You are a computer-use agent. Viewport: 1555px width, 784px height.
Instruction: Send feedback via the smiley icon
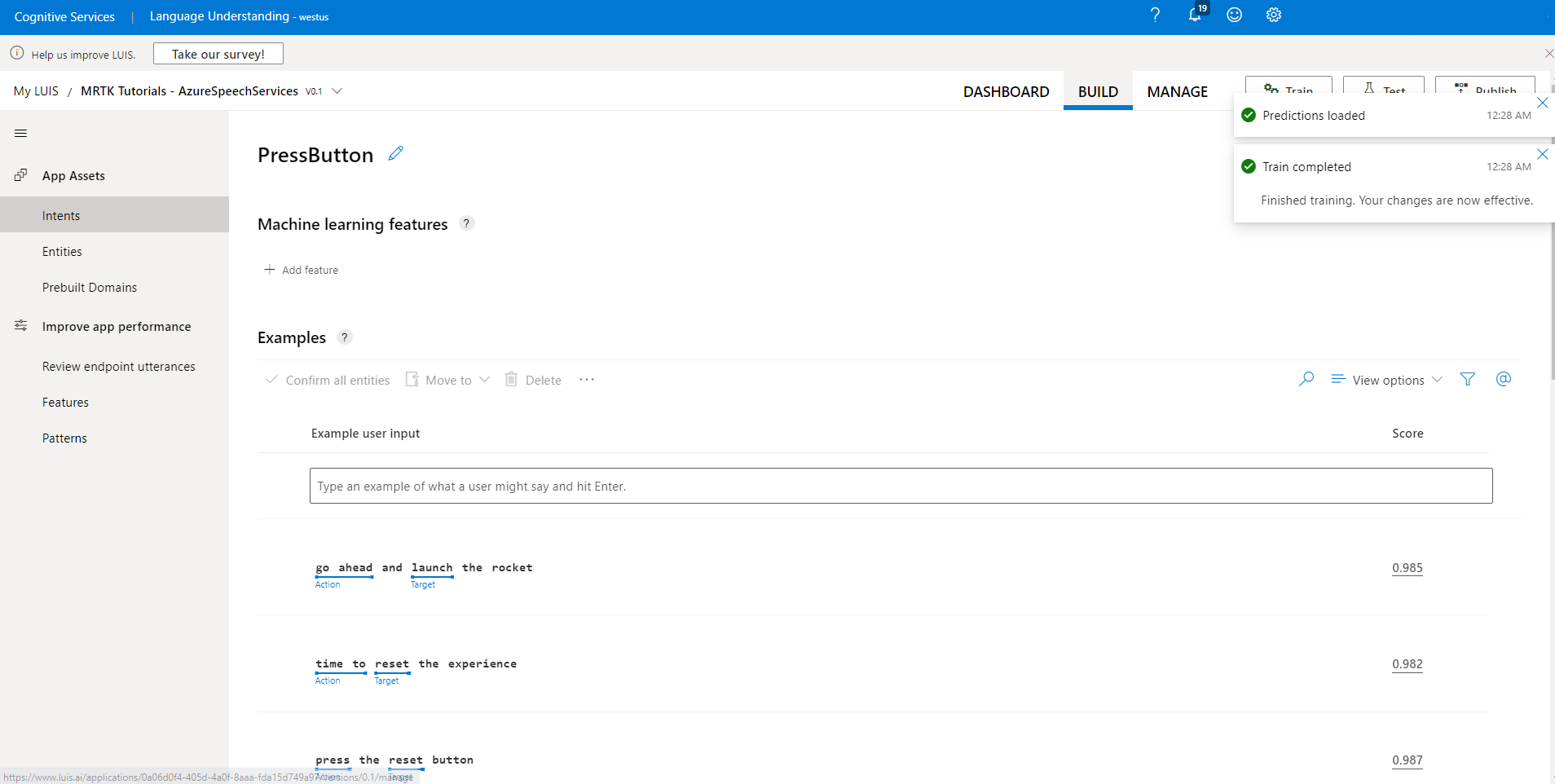pyautogui.click(x=1233, y=15)
